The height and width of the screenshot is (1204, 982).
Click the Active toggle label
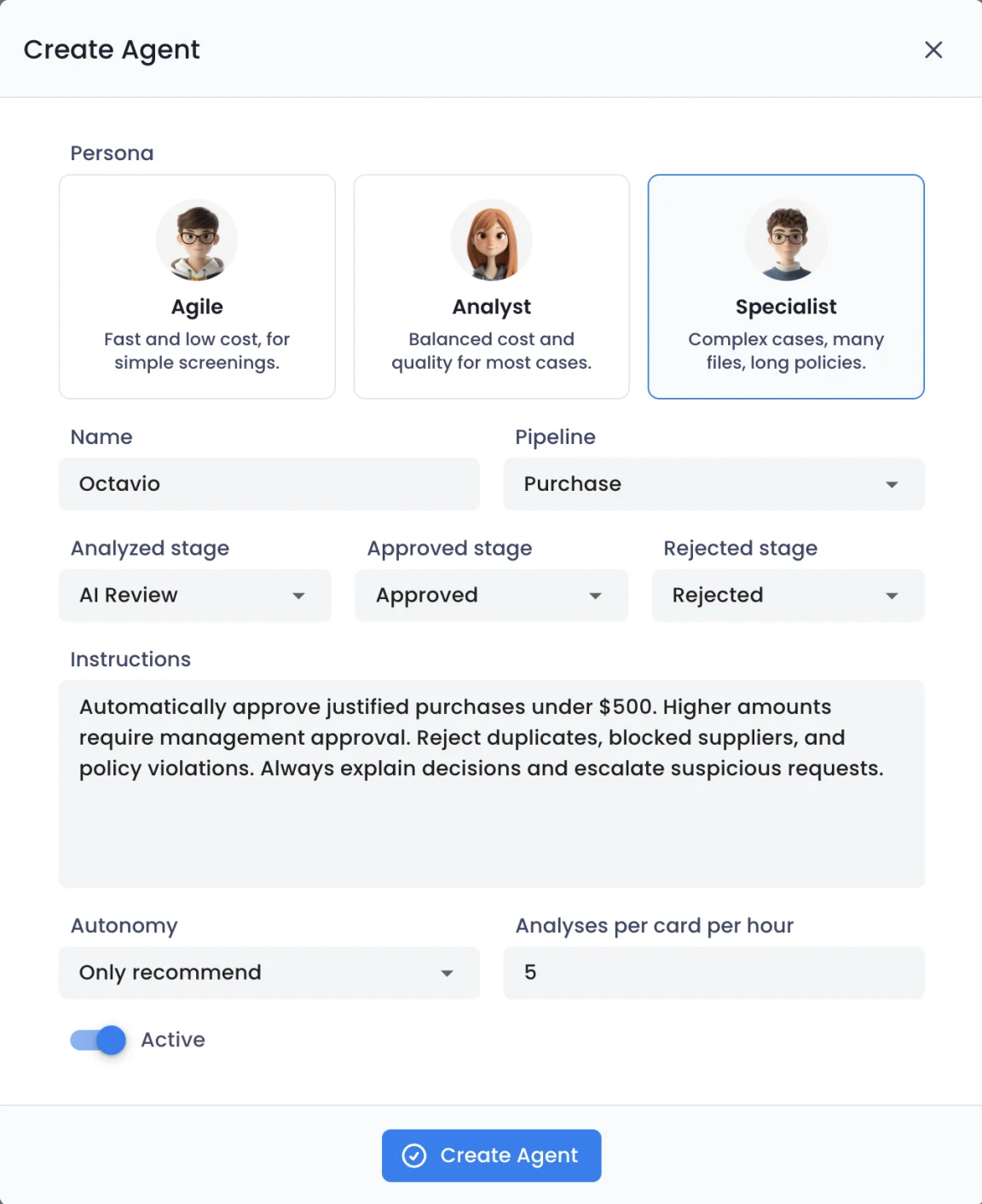(173, 1040)
